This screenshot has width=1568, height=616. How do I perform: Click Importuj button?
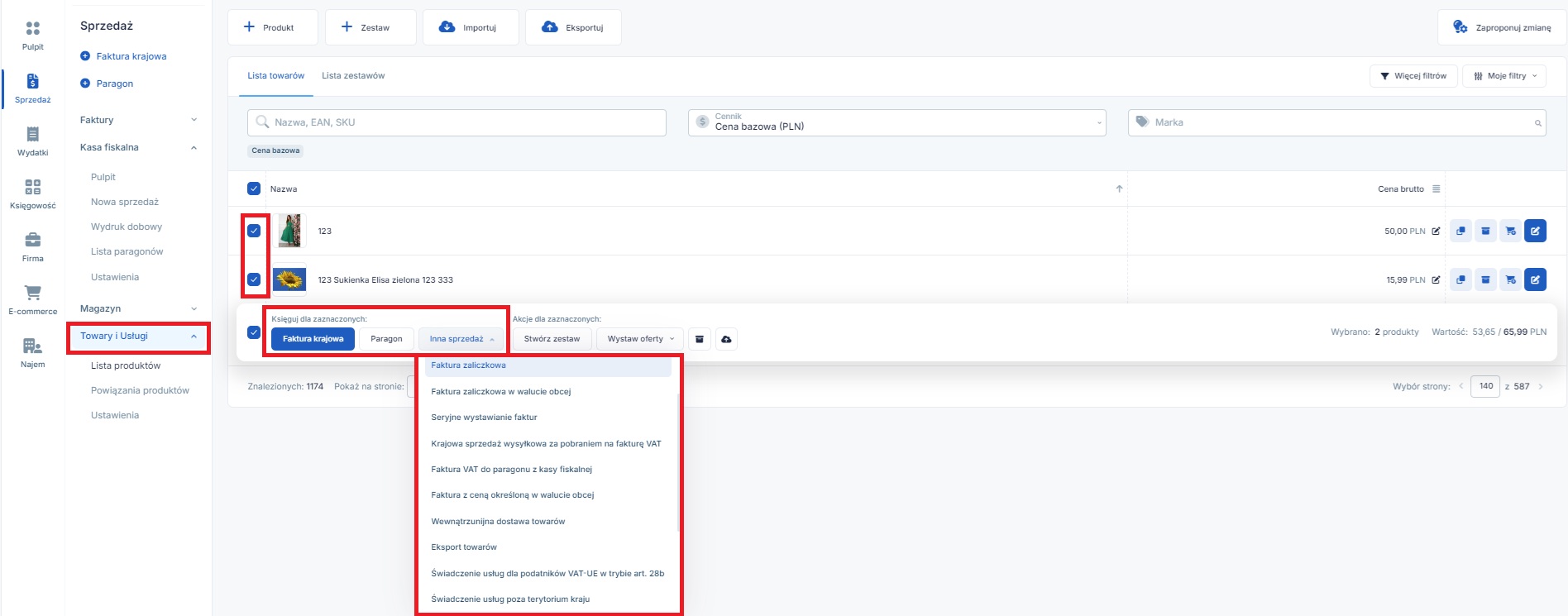(471, 27)
